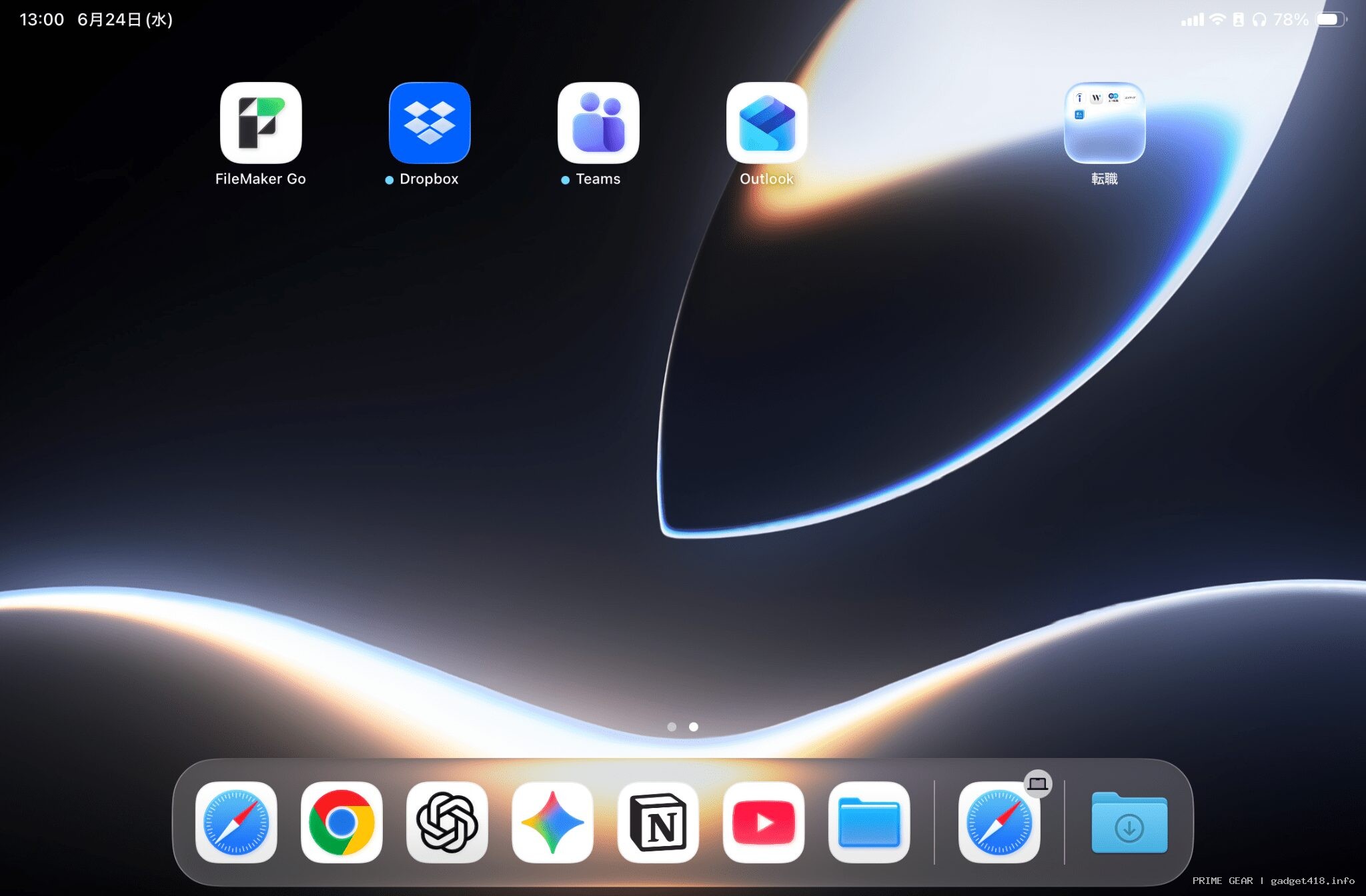Open the Handoff Safari icon with laptop badge
This screenshot has width=1366, height=896.
[999, 822]
